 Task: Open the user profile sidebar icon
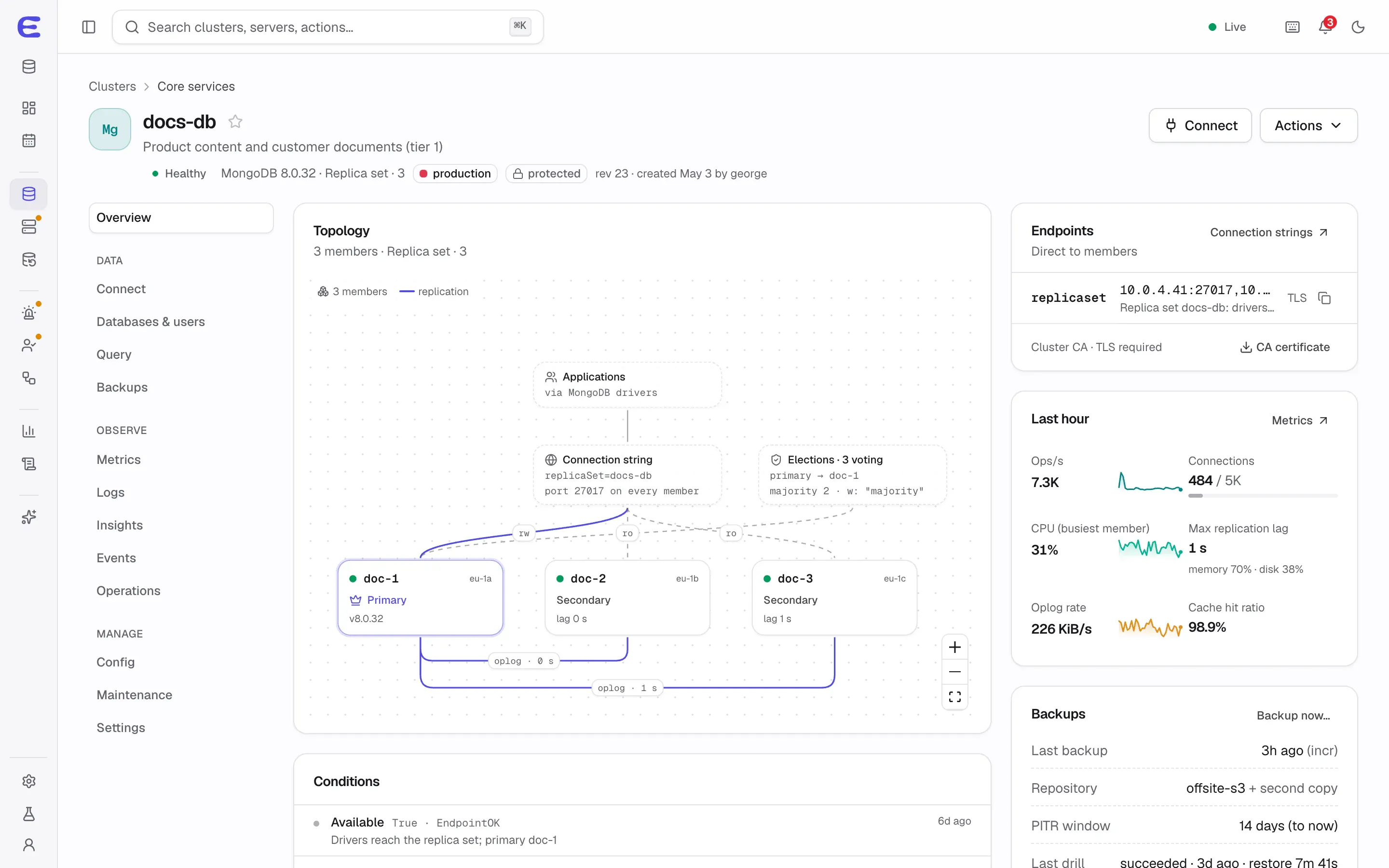(29, 845)
